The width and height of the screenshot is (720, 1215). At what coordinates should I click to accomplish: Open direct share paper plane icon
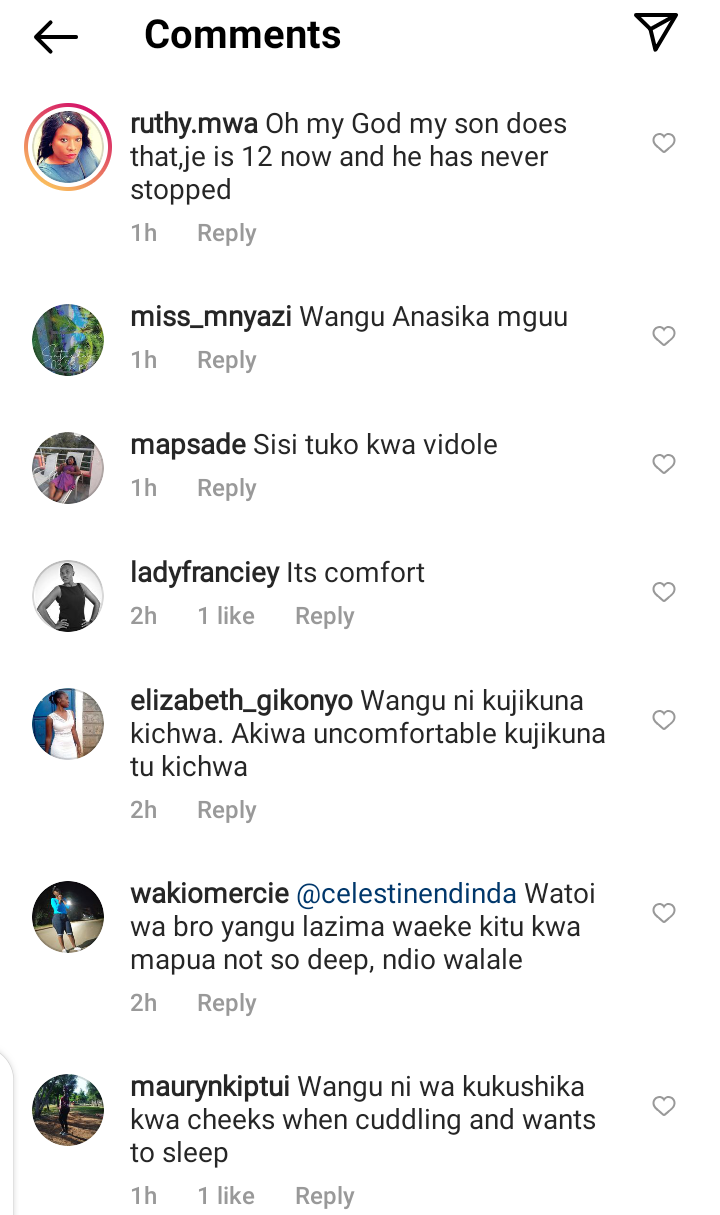[x=657, y=33]
